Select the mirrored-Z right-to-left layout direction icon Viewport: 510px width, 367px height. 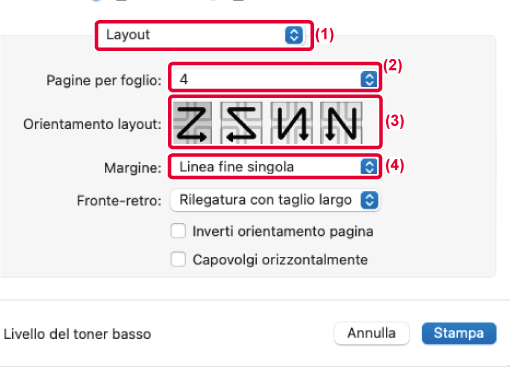(x=242, y=123)
